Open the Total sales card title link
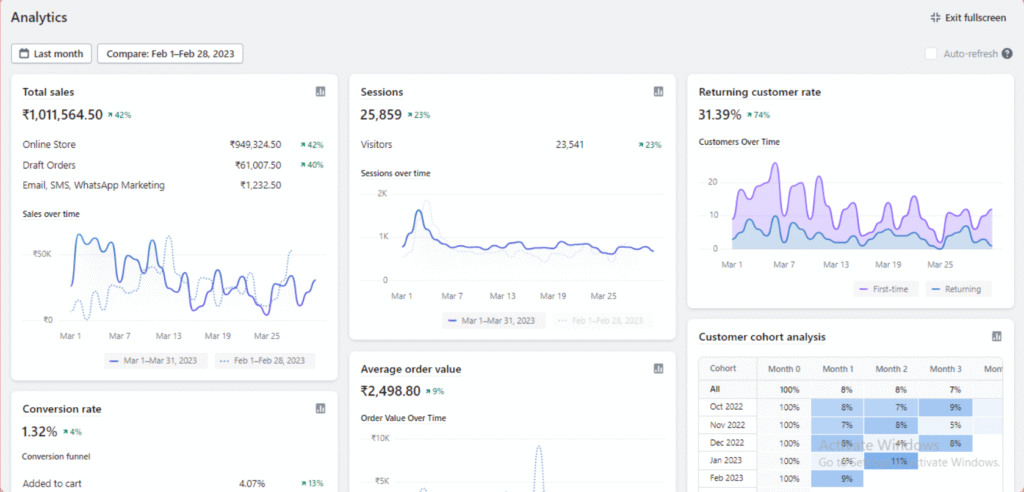 pyautogui.click(x=48, y=92)
